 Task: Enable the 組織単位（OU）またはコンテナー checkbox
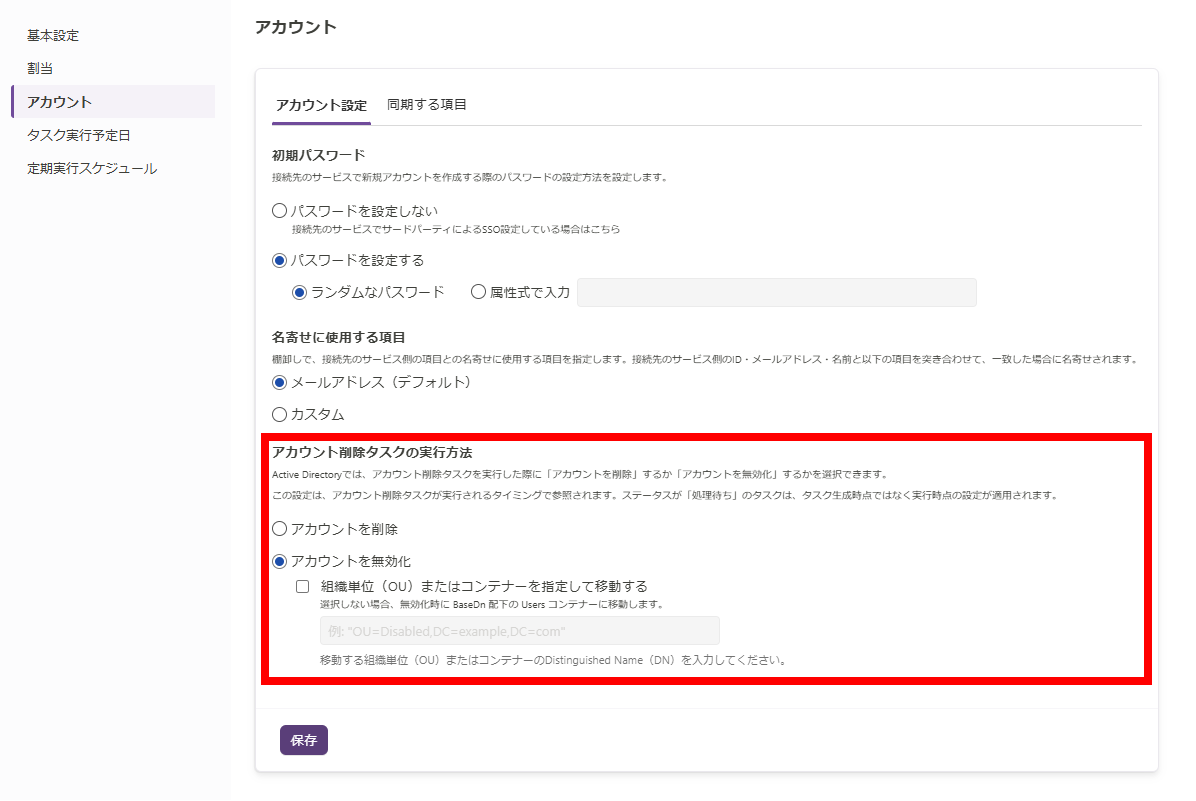coord(303,587)
